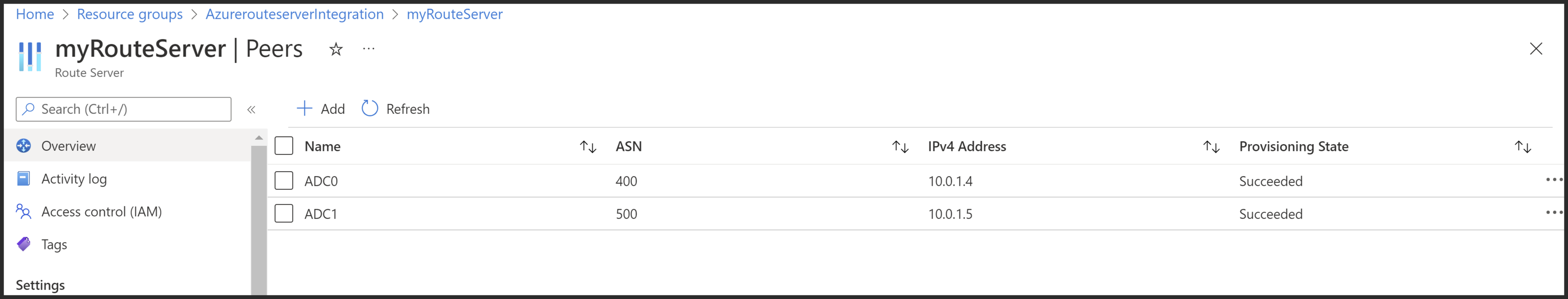Sort by the ASN column arrows

900,147
